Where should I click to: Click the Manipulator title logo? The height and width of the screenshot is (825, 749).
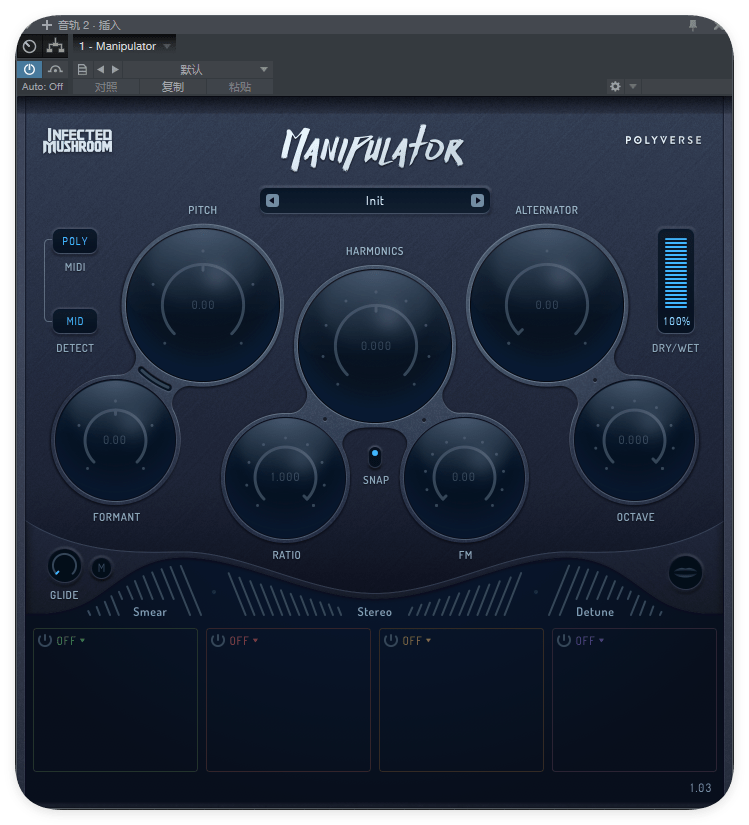pos(372,148)
